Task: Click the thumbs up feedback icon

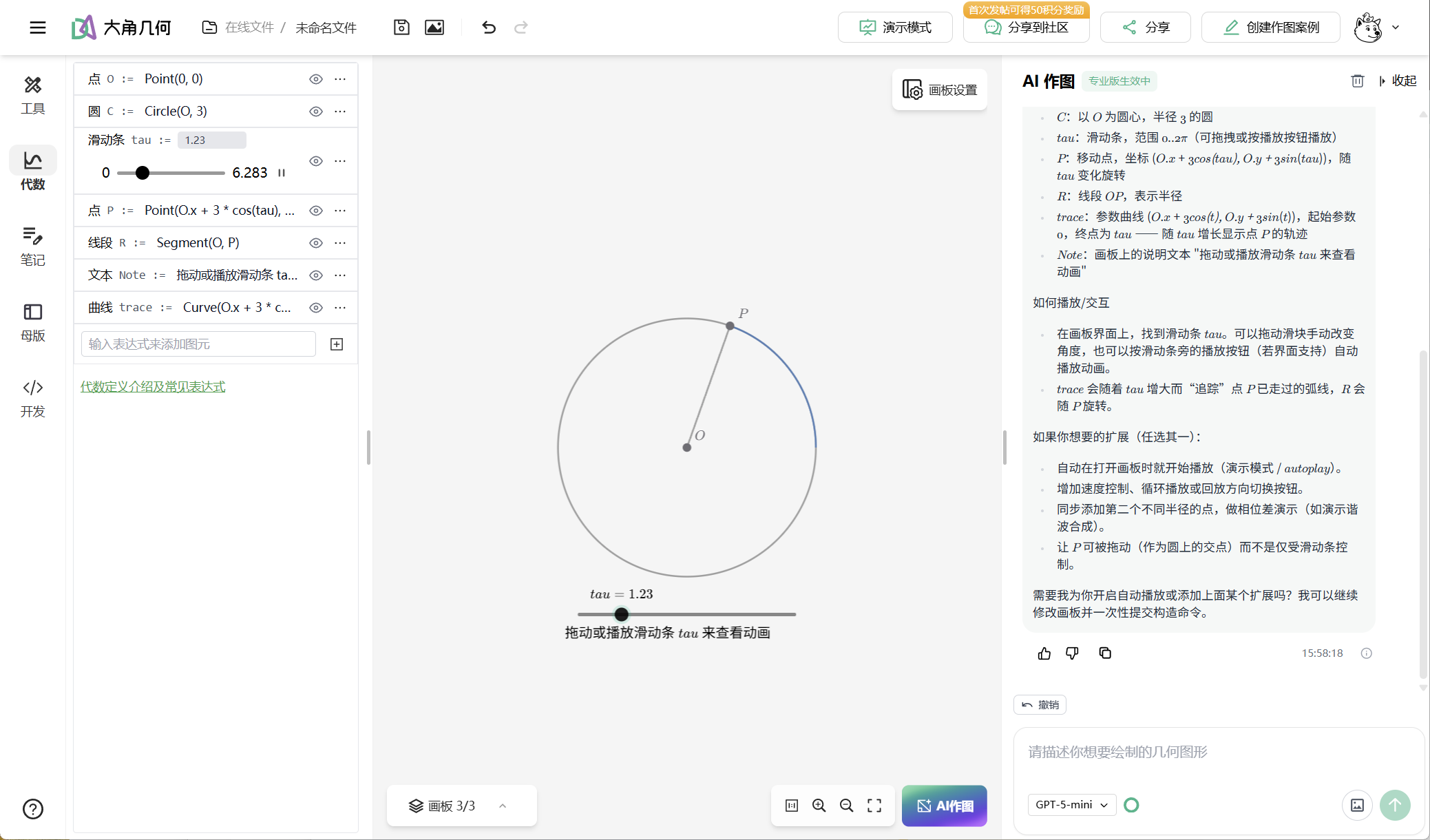Action: point(1044,653)
